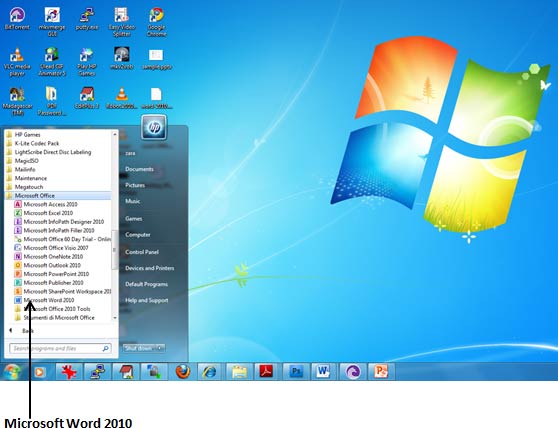Open mkvmerge GUI desktop icon
This screenshot has height=428, width=558.
point(52,22)
